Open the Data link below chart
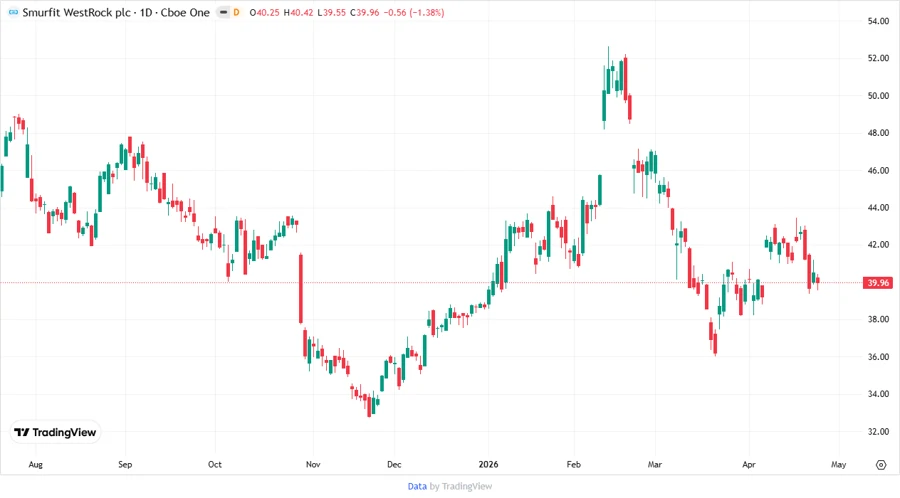900x498 pixels. point(417,487)
